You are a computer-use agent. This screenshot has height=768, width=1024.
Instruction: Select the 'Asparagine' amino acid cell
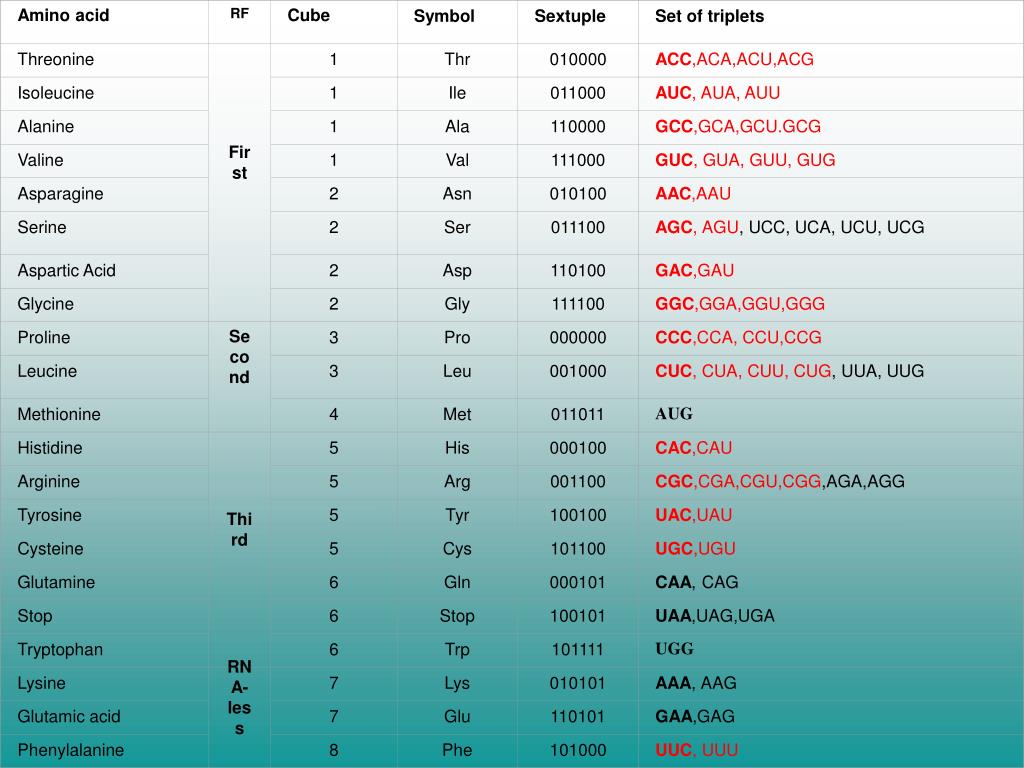pyautogui.click(x=60, y=194)
